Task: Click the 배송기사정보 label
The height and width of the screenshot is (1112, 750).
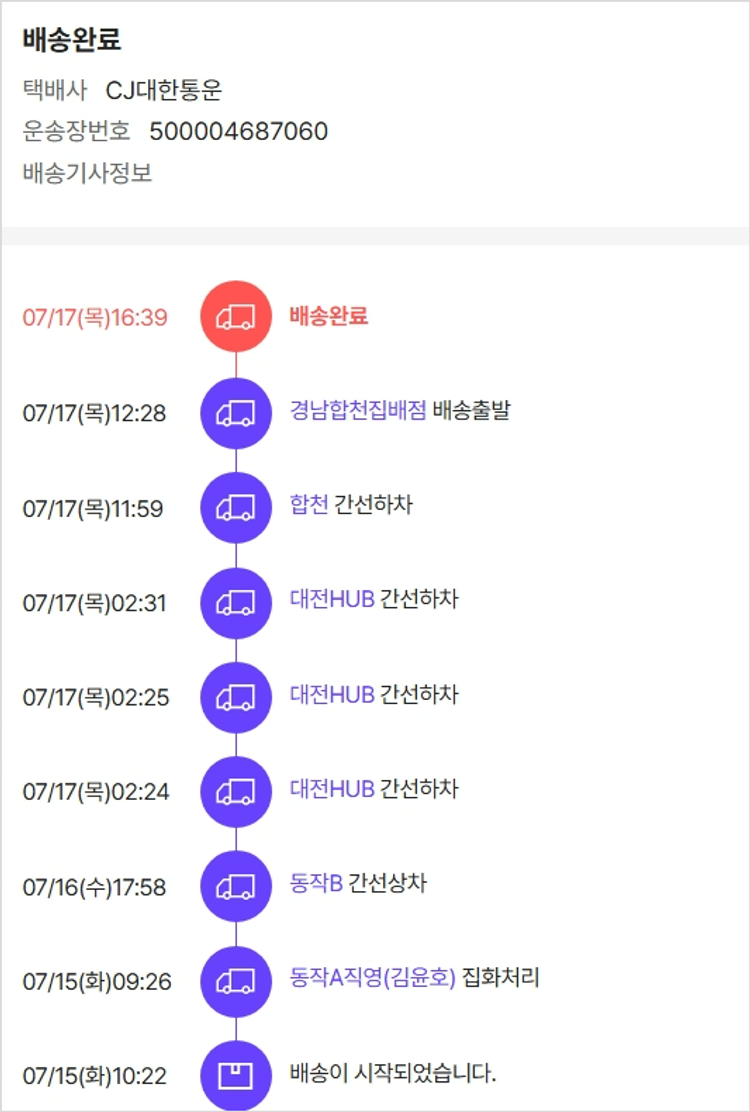Action: tap(88, 172)
